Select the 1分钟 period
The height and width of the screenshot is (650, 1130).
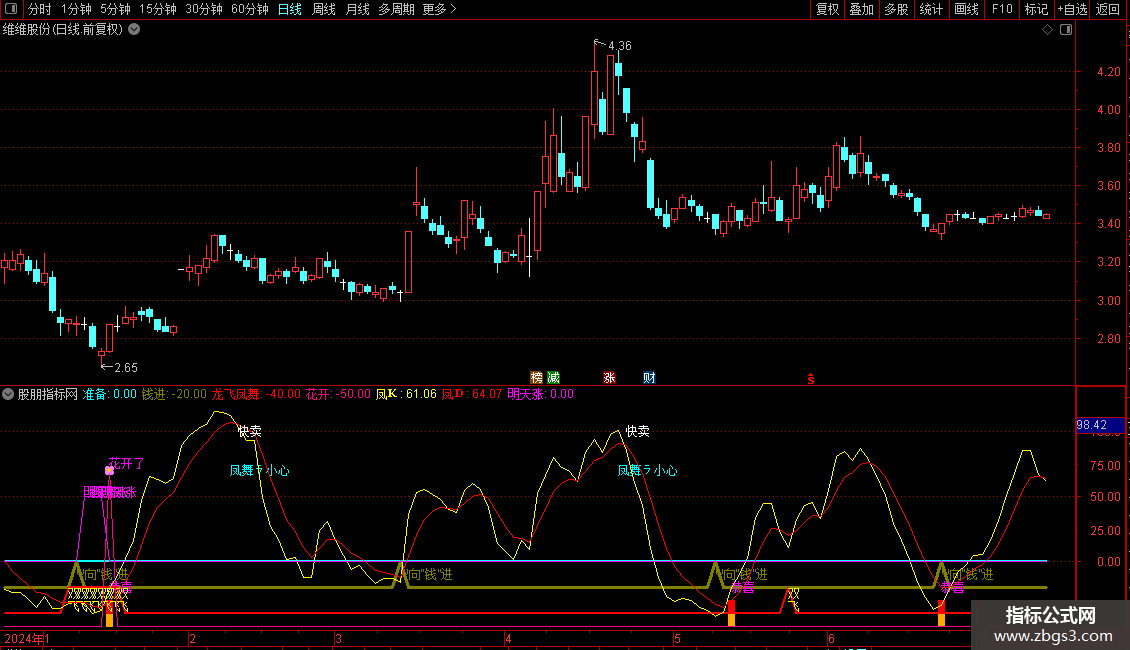[x=76, y=9]
